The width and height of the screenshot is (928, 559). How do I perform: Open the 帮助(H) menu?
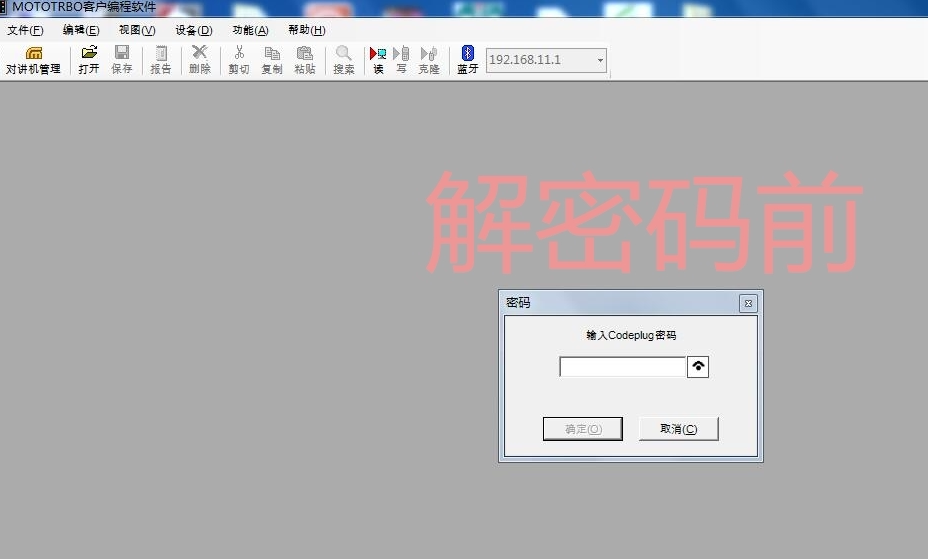(x=307, y=30)
